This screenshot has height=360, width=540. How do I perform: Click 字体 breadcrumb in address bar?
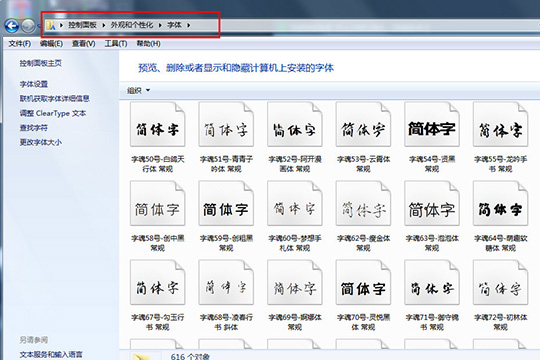174,25
